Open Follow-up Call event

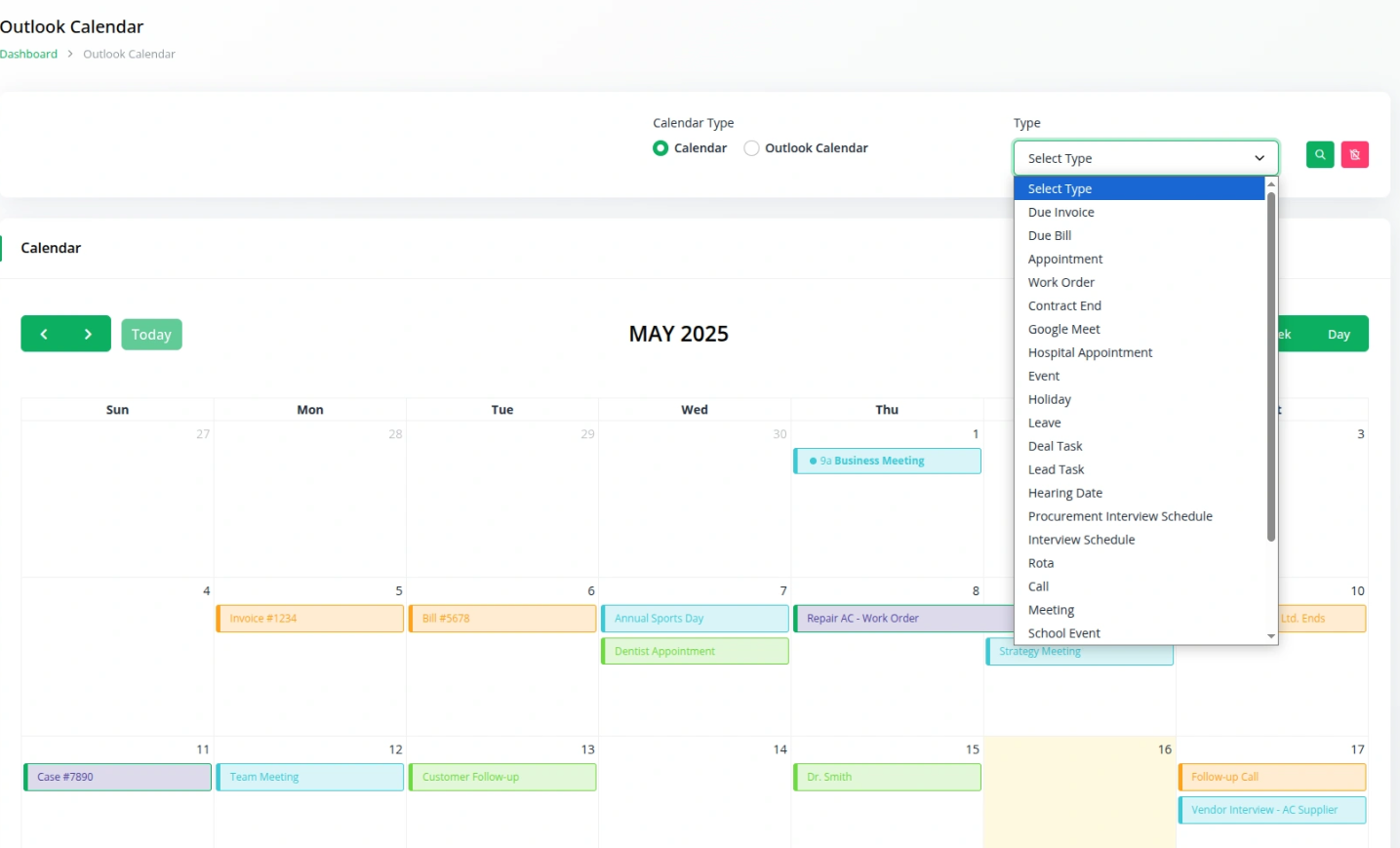coord(1272,777)
